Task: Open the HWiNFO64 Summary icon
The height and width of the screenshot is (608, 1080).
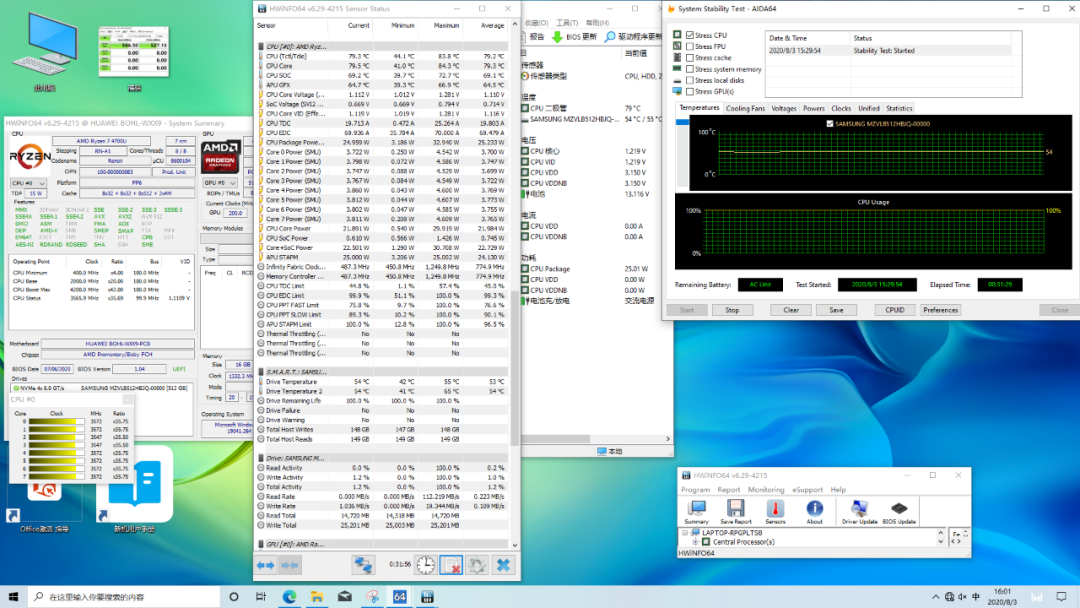Action: (x=696, y=510)
